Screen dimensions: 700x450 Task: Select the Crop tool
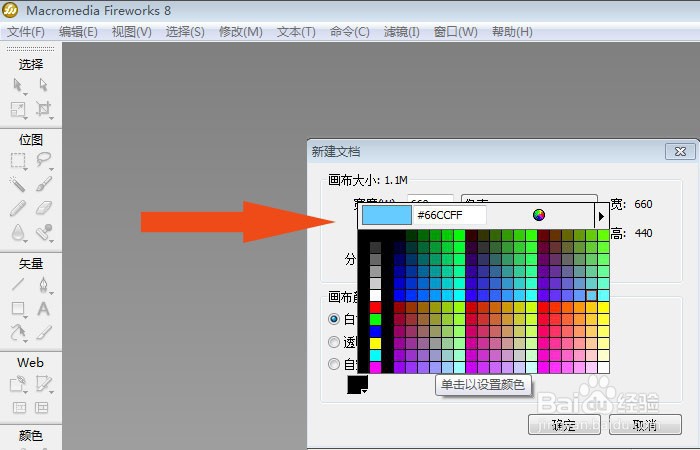[44, 109]
